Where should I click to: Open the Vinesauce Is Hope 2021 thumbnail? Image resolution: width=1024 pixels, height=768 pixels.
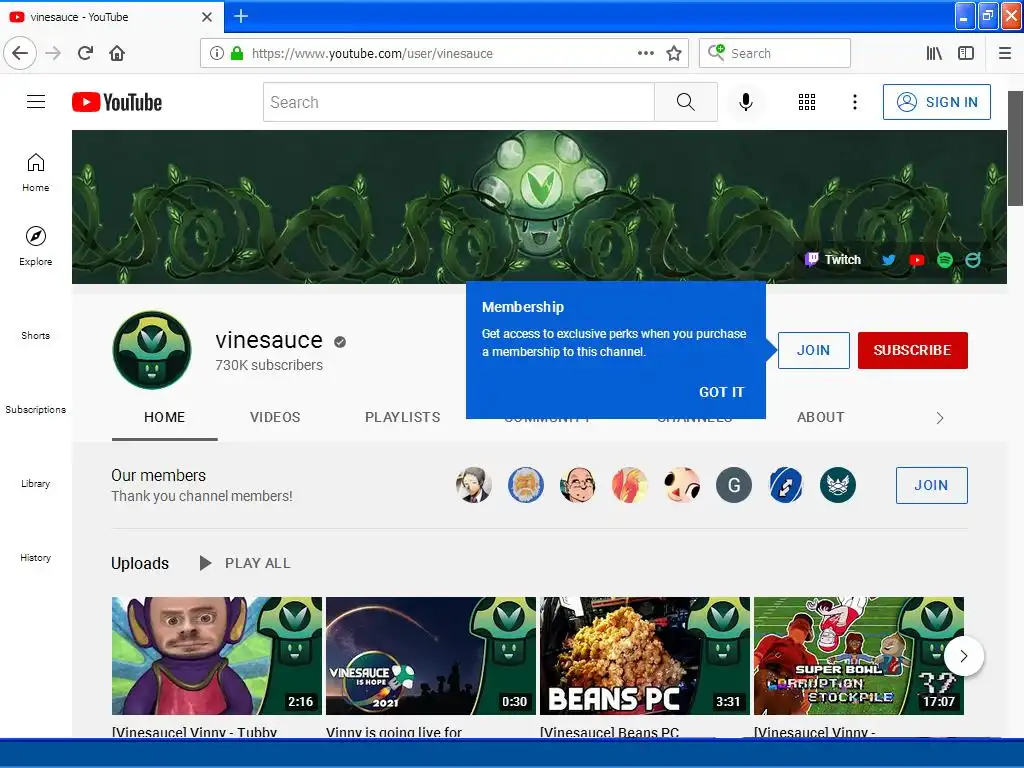[x=430, y=656]
